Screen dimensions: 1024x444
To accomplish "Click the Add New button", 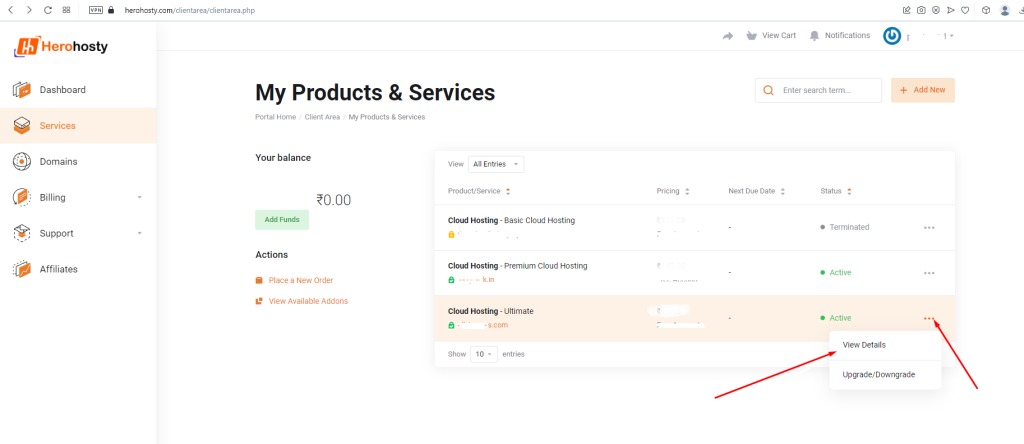I will [x=922, y=90].
